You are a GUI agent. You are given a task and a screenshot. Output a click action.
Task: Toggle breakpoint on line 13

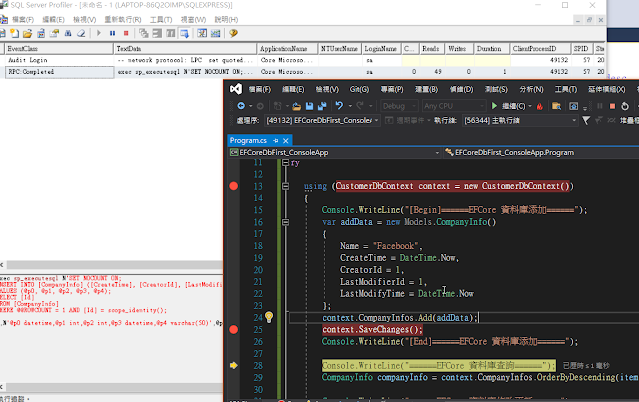pos(234,186)
